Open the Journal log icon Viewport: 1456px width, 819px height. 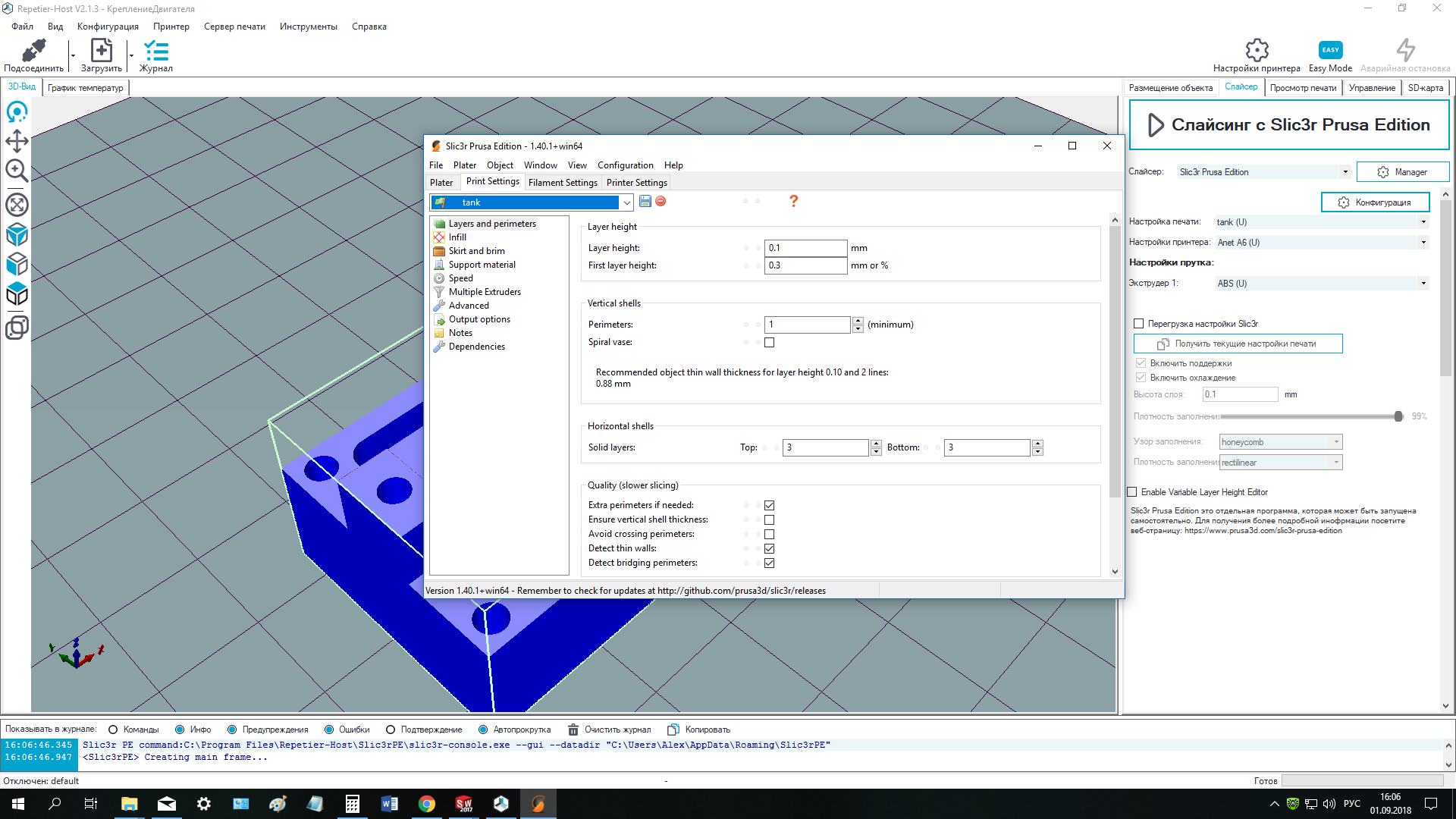click(156, 51)
